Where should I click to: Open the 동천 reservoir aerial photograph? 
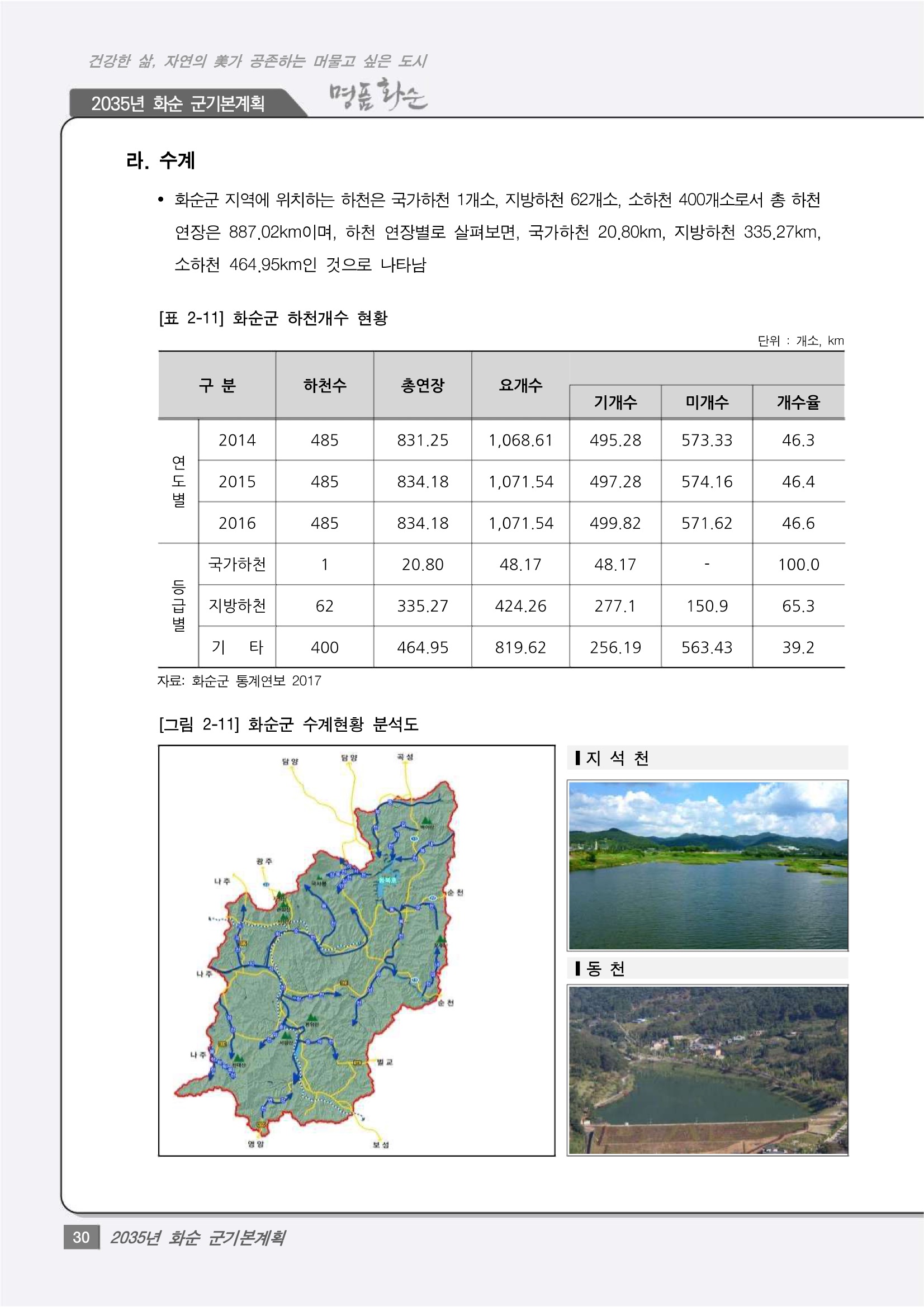click(x=708, y=1069)
